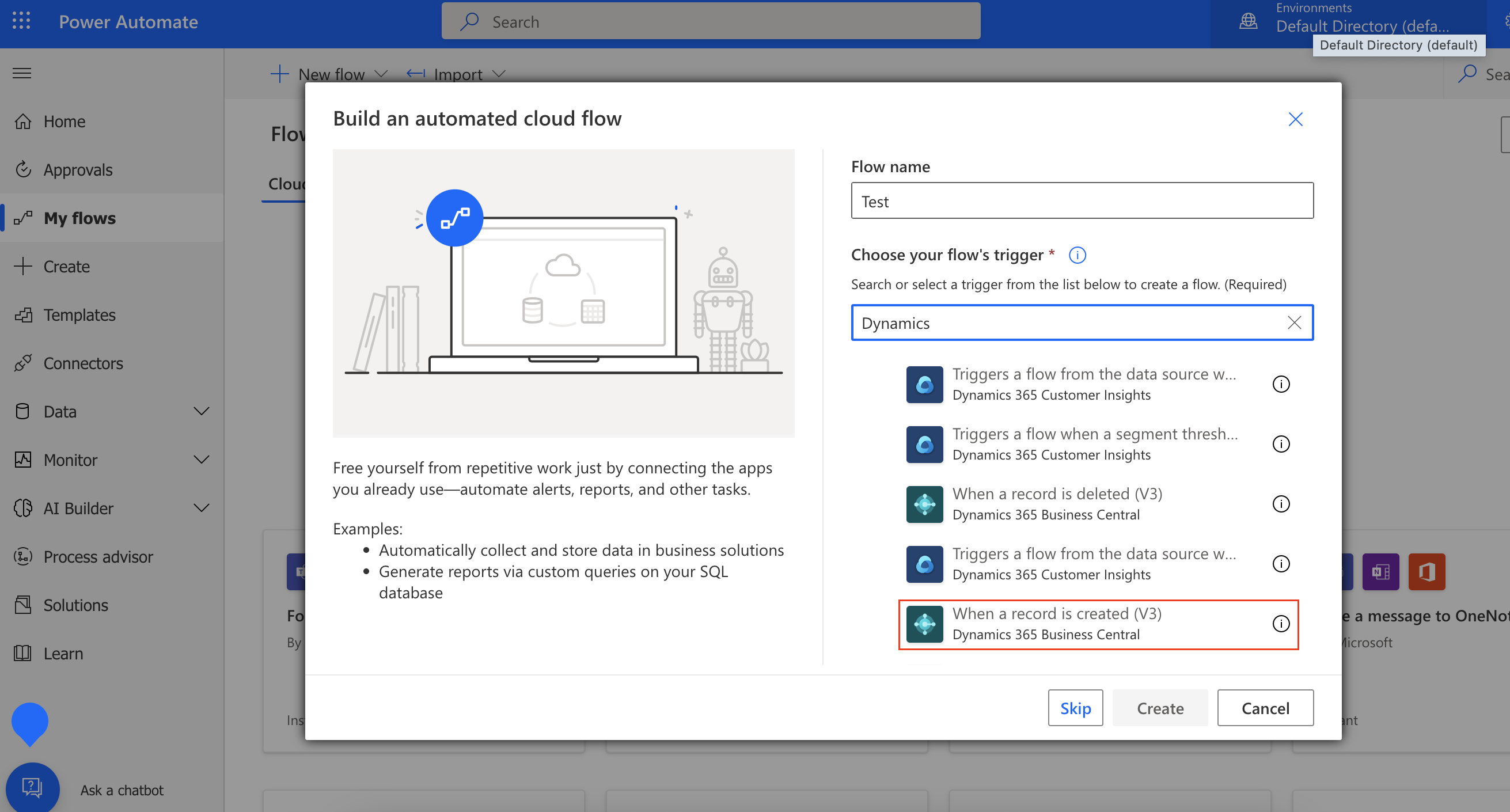The height and width of the screenshot is (812, 1510).
Task: Click into the Flow name field
Action: pos(1082,201)
